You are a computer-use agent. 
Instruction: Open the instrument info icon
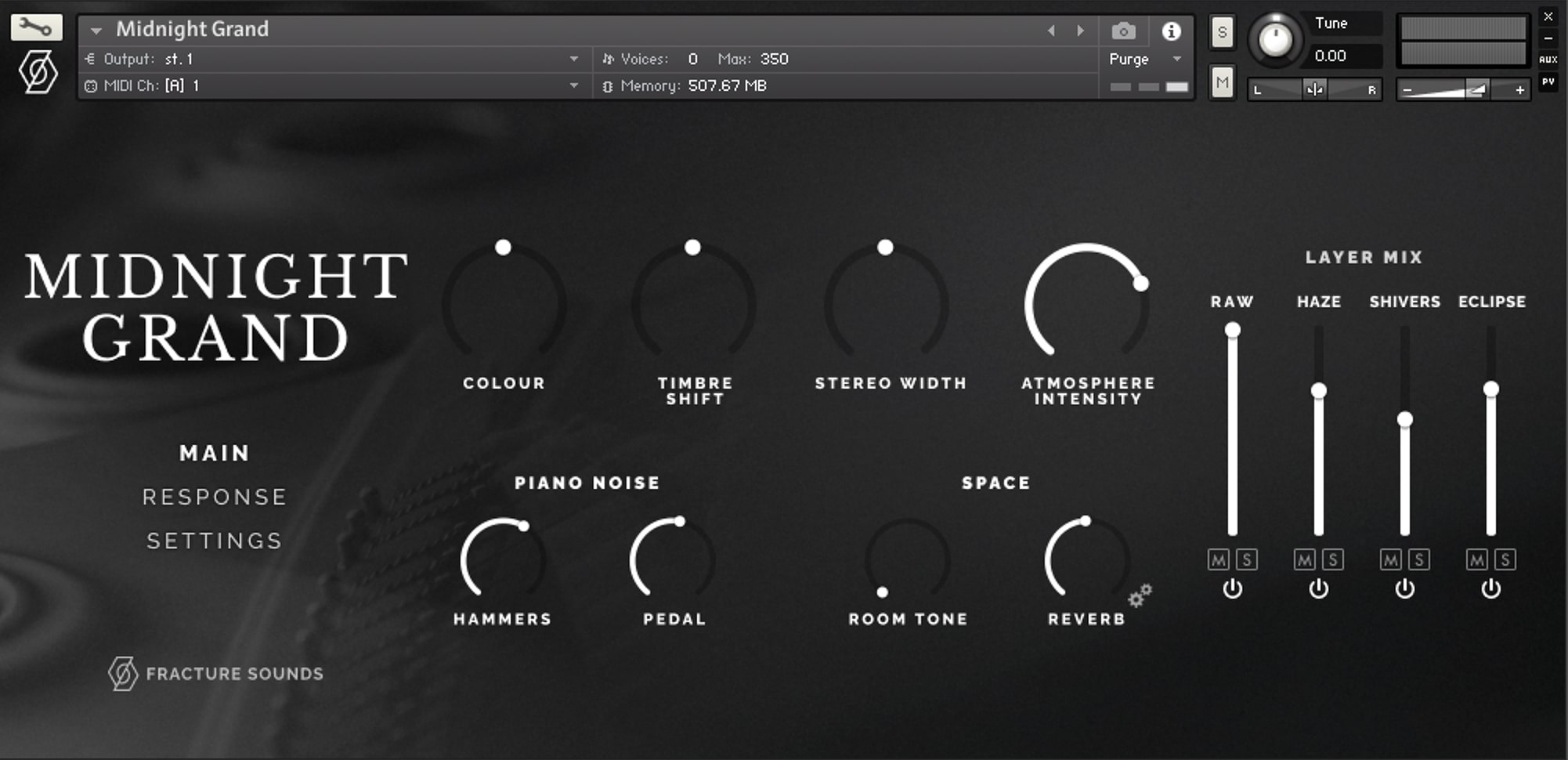1171,31
